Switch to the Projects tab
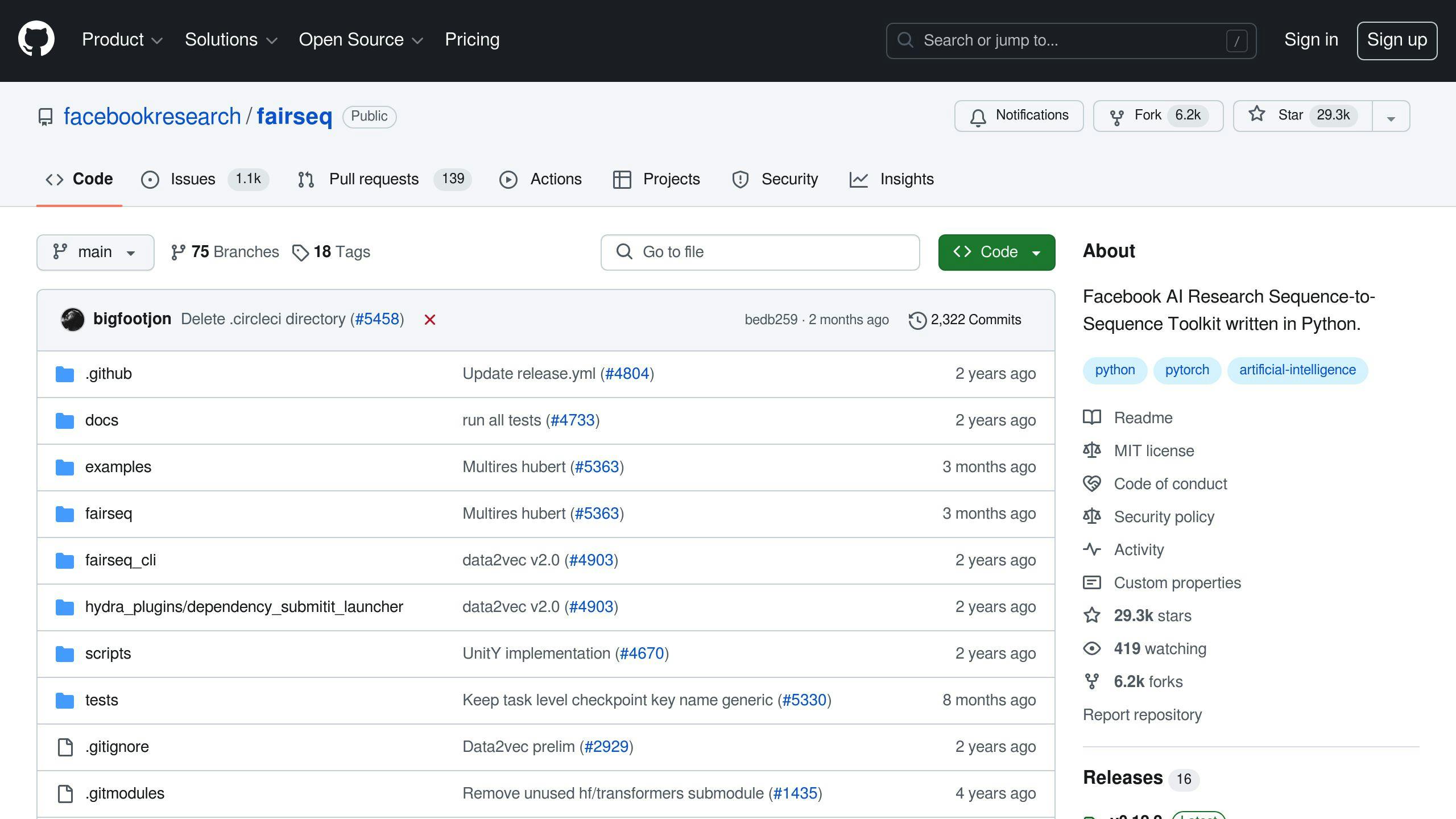Image resolution: width=1456 pixels, height=819 pixels. (x=656, y=179)
